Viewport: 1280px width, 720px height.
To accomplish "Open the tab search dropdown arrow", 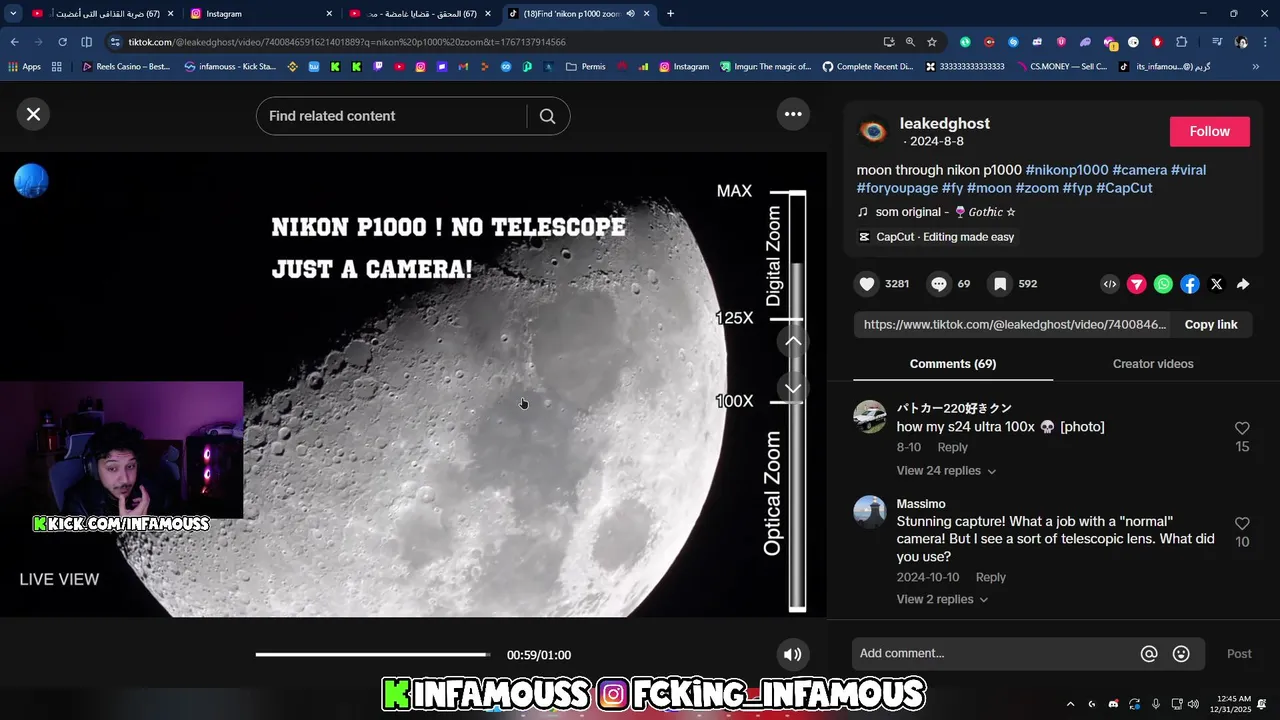I will (13, 14).
